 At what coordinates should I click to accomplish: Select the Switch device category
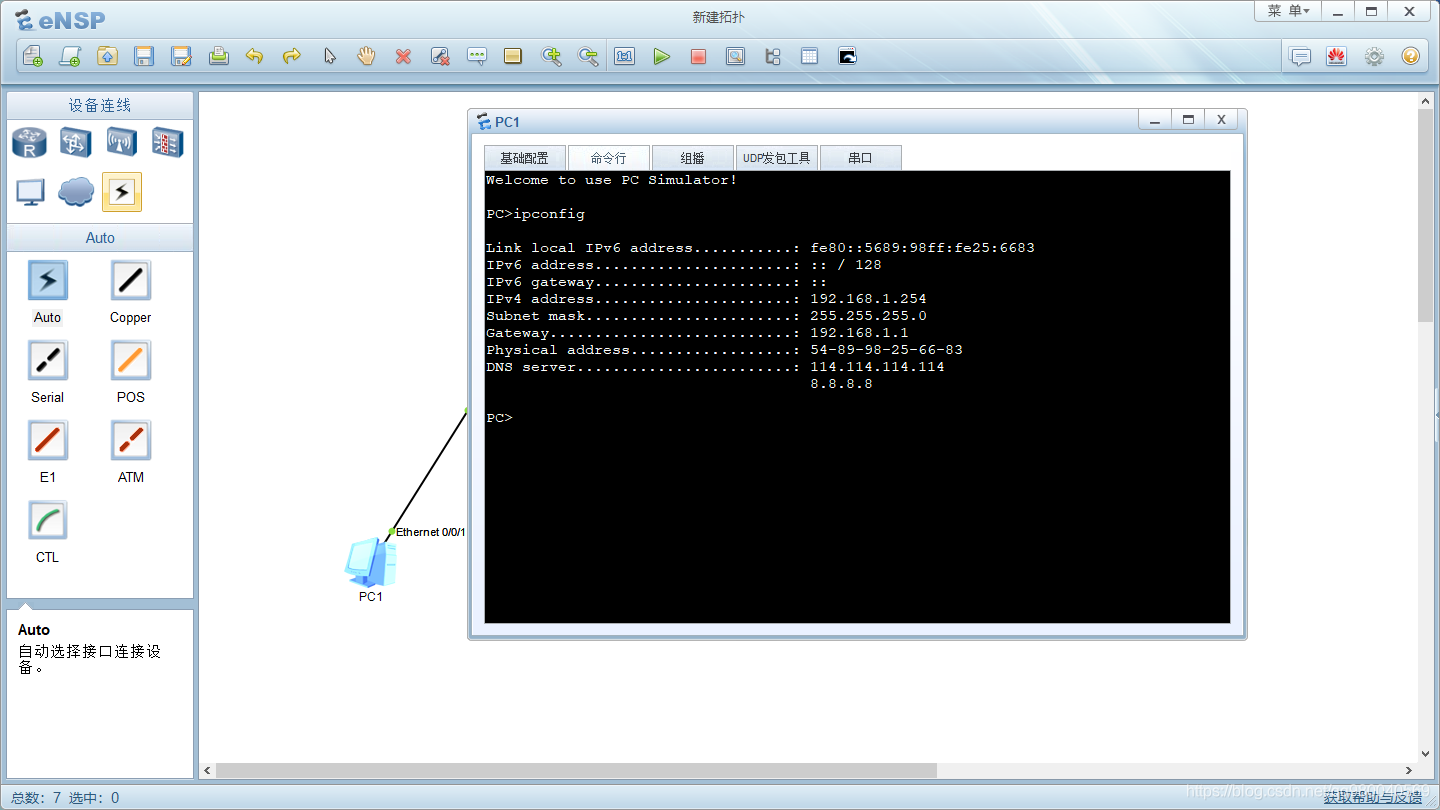pyautogui.click(x=75, y=143)
